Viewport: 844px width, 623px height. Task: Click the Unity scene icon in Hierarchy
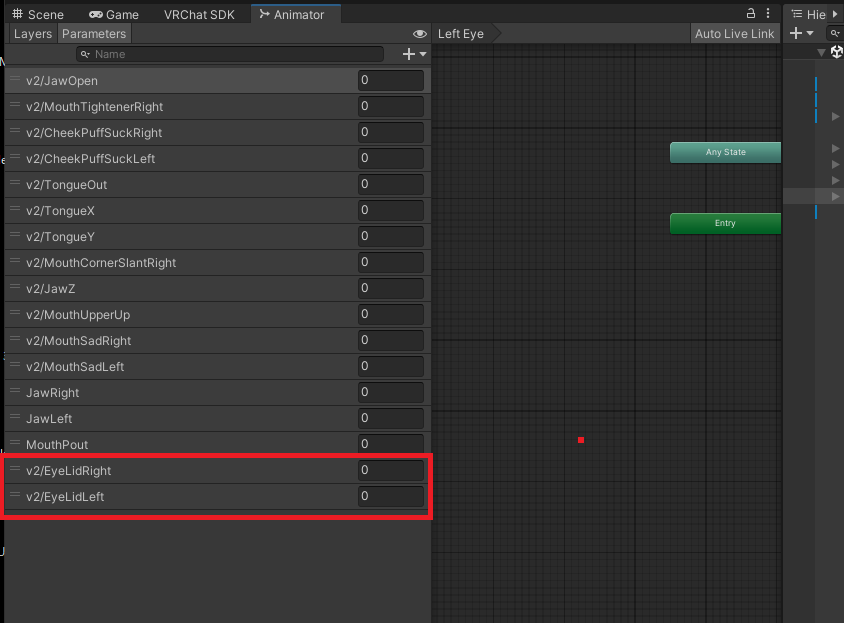coord(837,52)
